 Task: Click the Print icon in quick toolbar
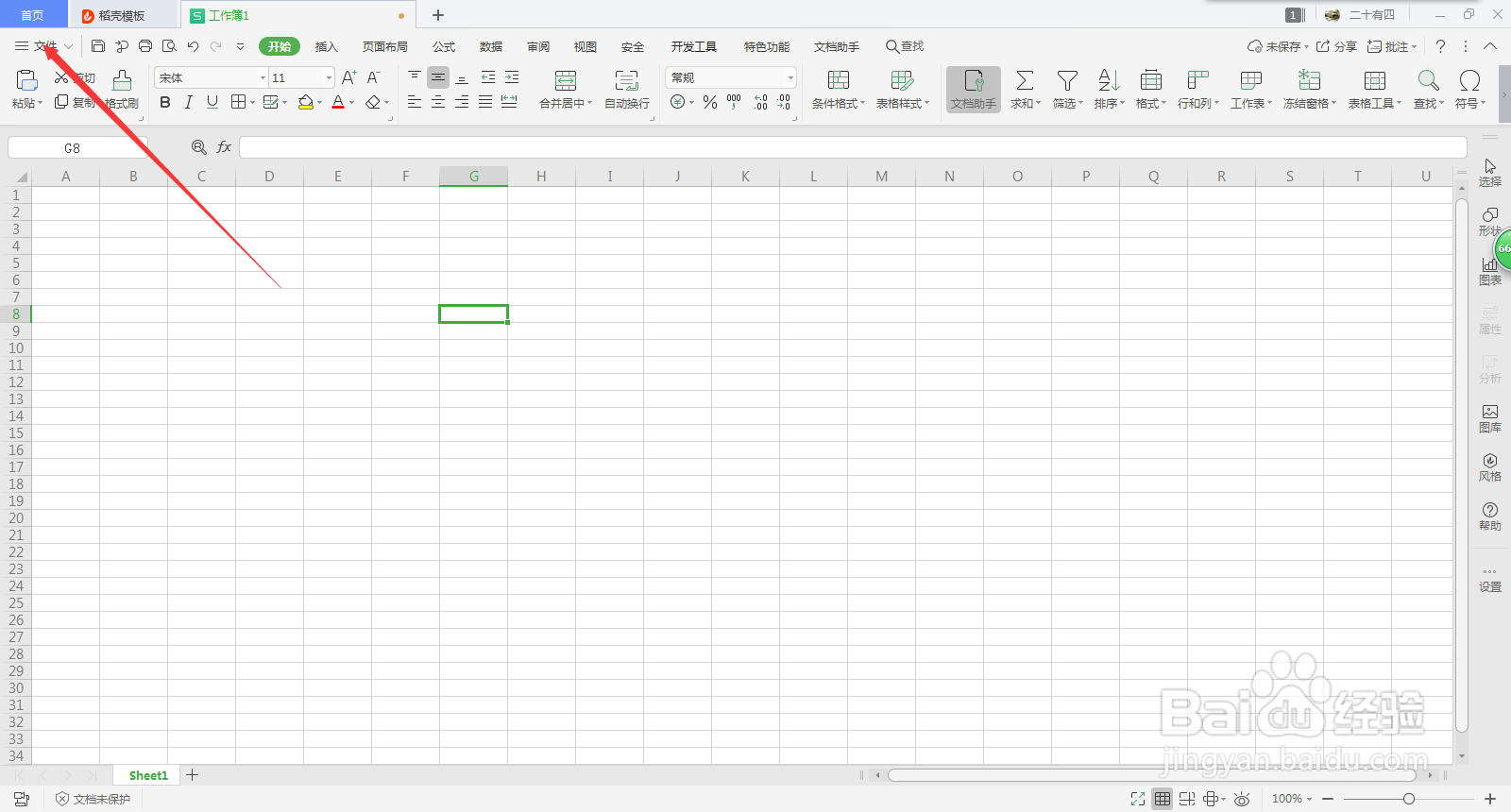tap(145, 46)
